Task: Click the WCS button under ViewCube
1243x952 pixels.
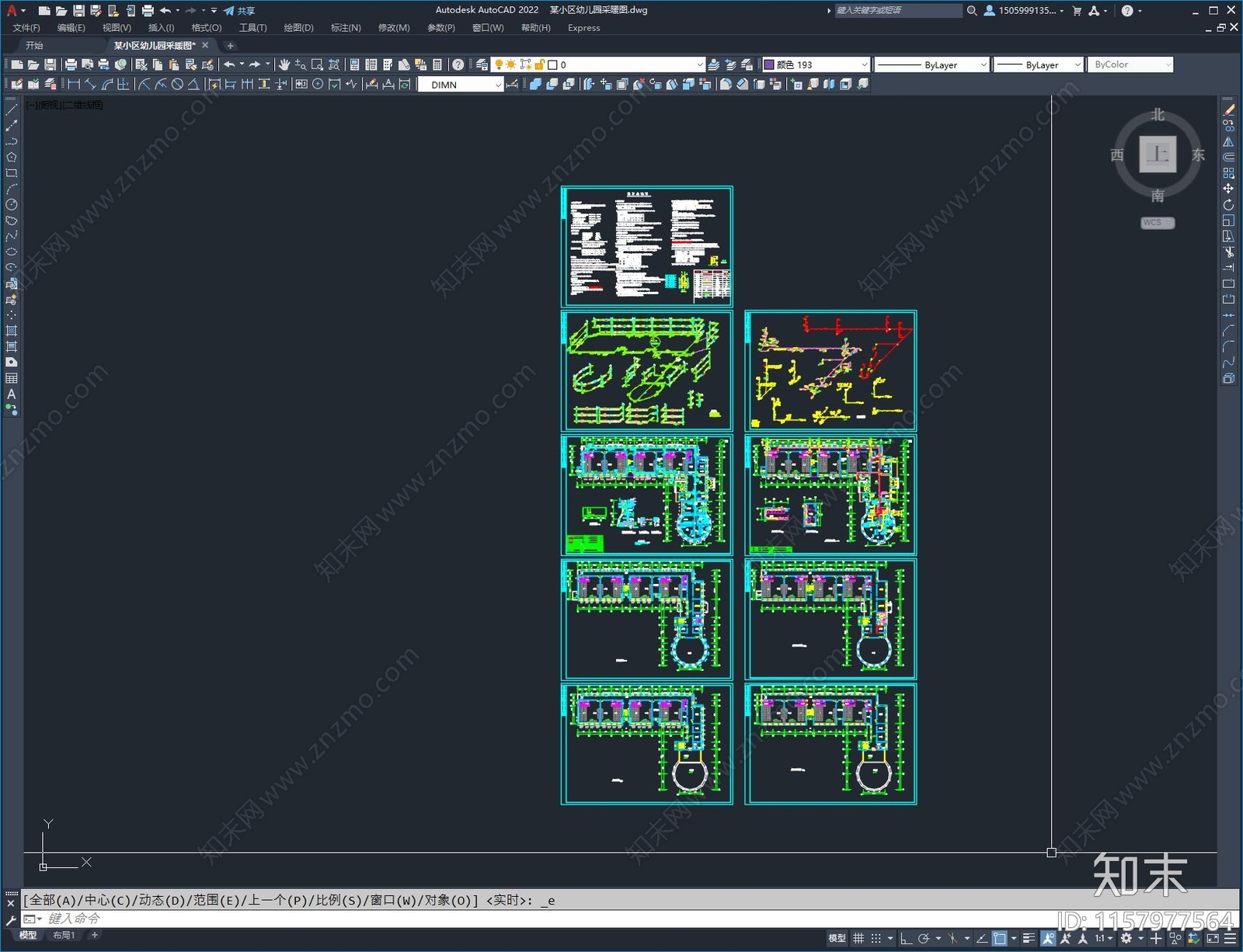Action: tap(1157, 223)
